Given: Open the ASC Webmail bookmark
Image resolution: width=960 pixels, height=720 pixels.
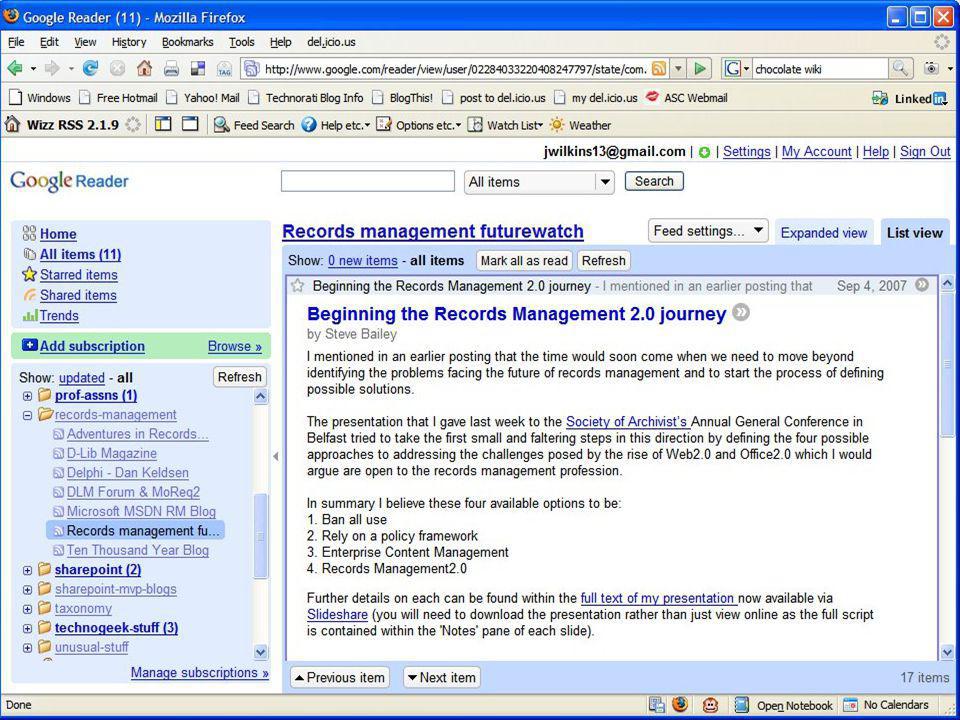Looking at the screenshot, I should click(x=687, y=97).
